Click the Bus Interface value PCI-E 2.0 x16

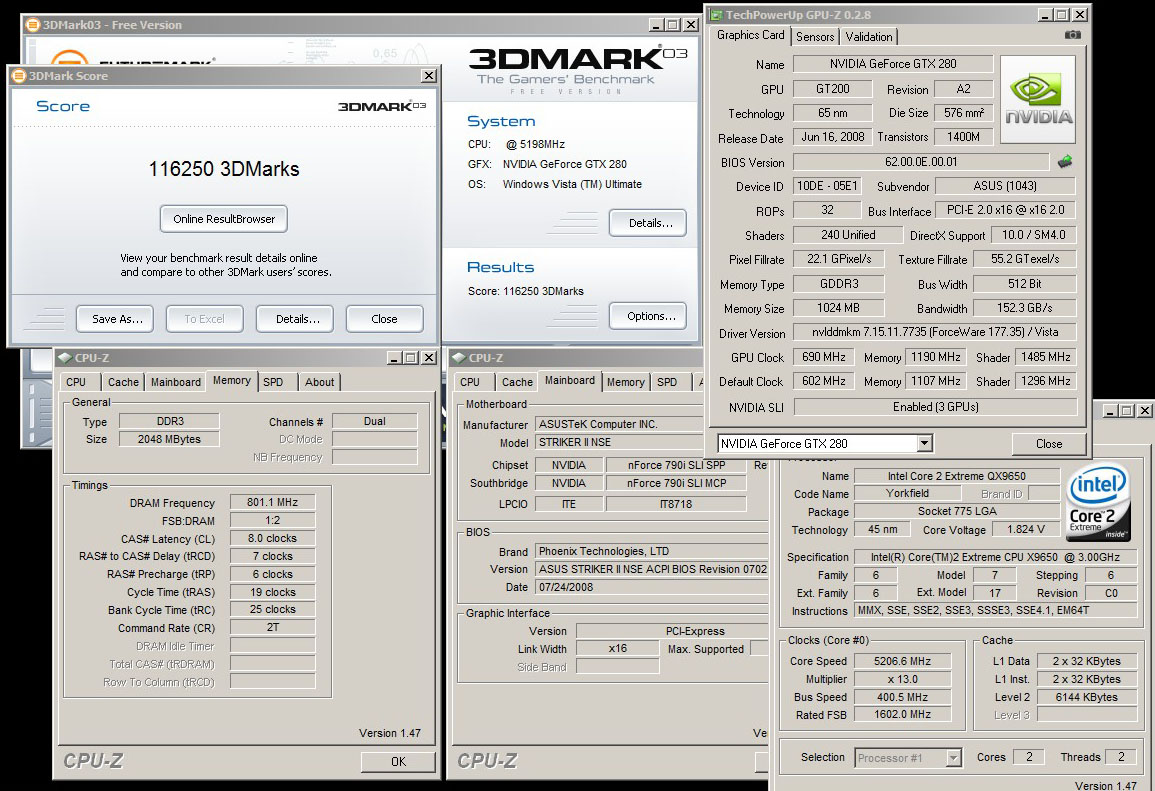(x=1005, y=210)
